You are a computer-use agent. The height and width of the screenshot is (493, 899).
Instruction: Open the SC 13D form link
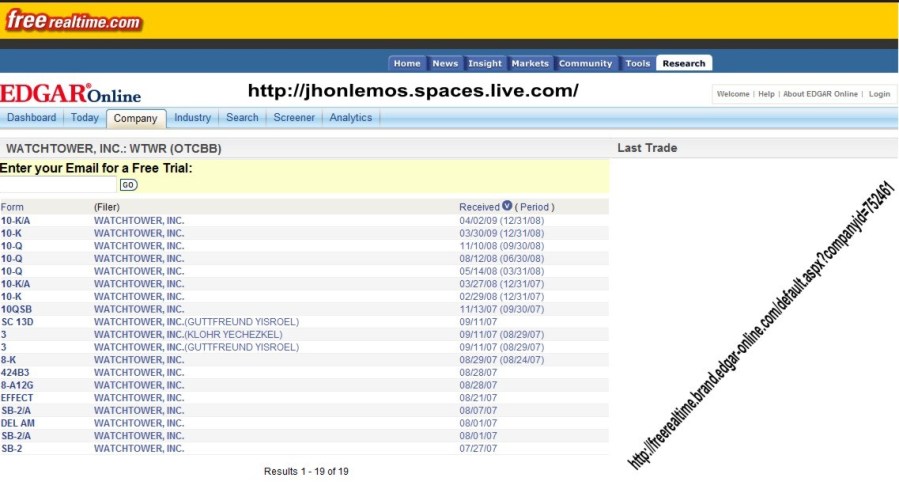point(18,321)
